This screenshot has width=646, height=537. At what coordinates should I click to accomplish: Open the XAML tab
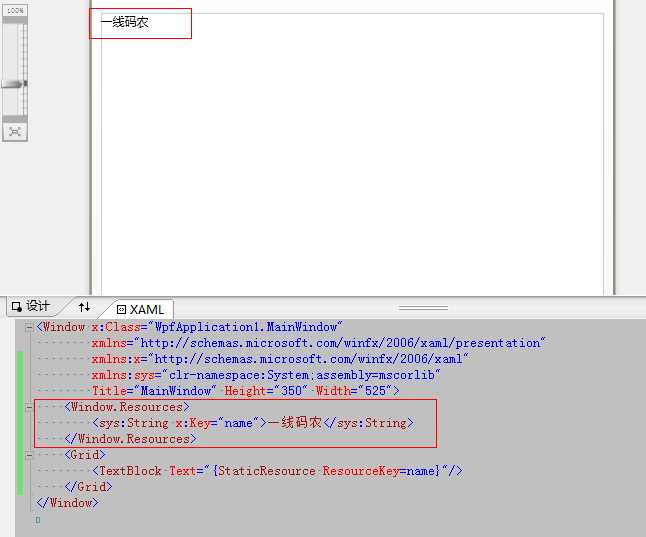pos(140,310)
